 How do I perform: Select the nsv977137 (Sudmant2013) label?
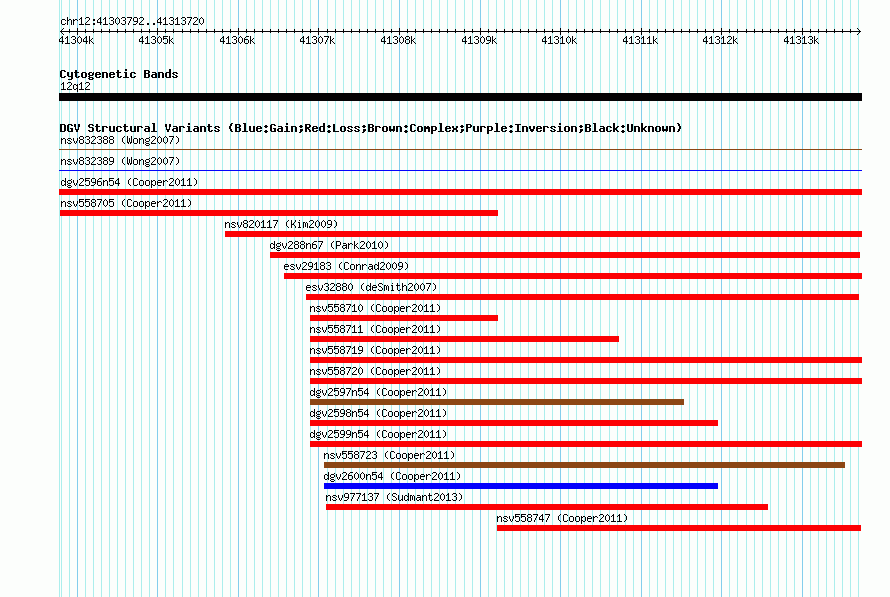click(x=394, y=497)
